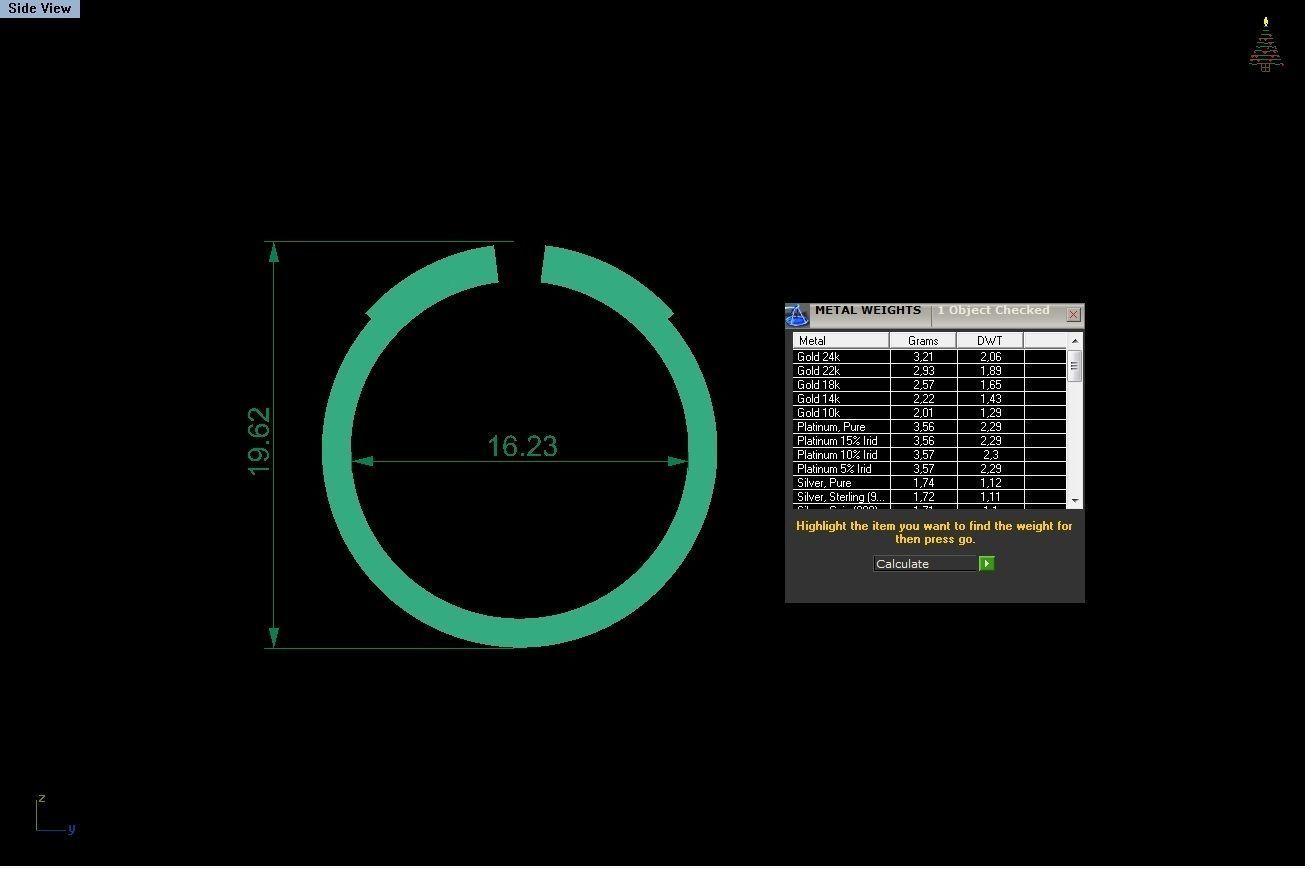Select the Silver, Pure row

click(x=930, y=483)
